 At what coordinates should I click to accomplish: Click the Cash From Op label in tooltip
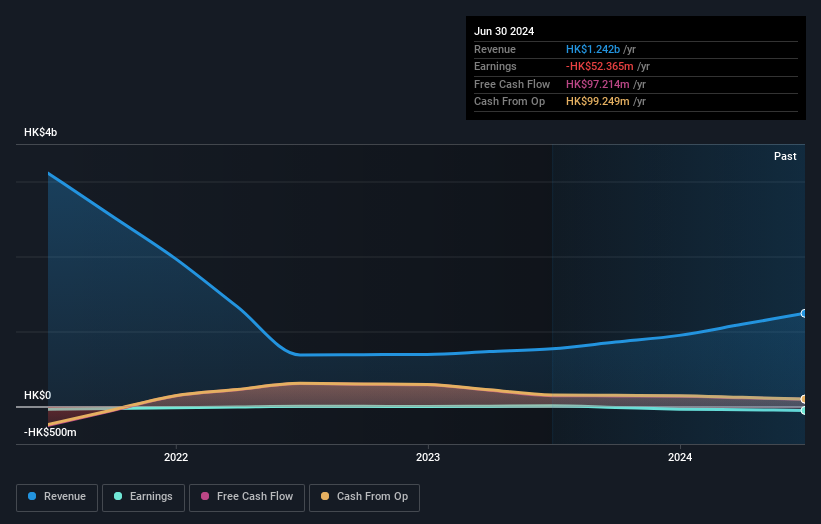click(509, 102)
